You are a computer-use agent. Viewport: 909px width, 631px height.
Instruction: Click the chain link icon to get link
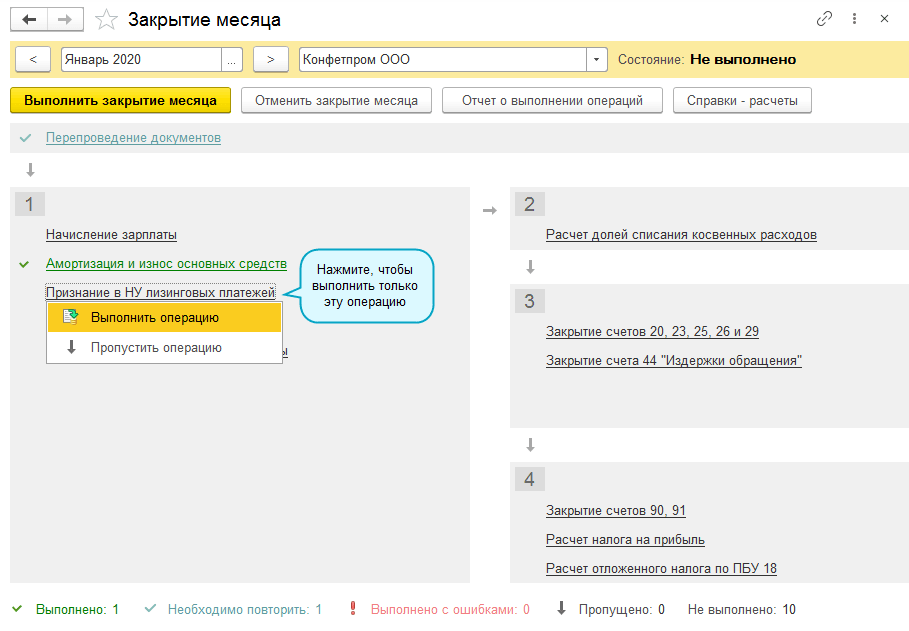point(824,19)
